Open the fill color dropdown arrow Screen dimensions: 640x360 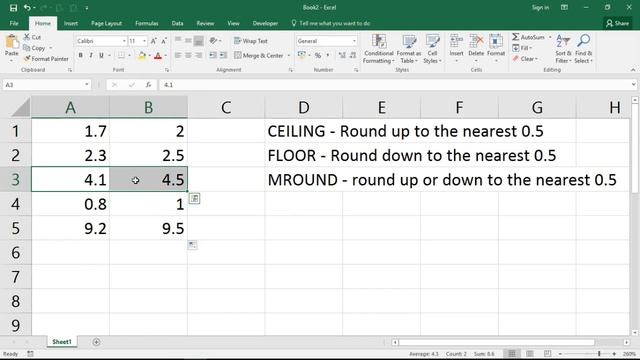point(149,56)
